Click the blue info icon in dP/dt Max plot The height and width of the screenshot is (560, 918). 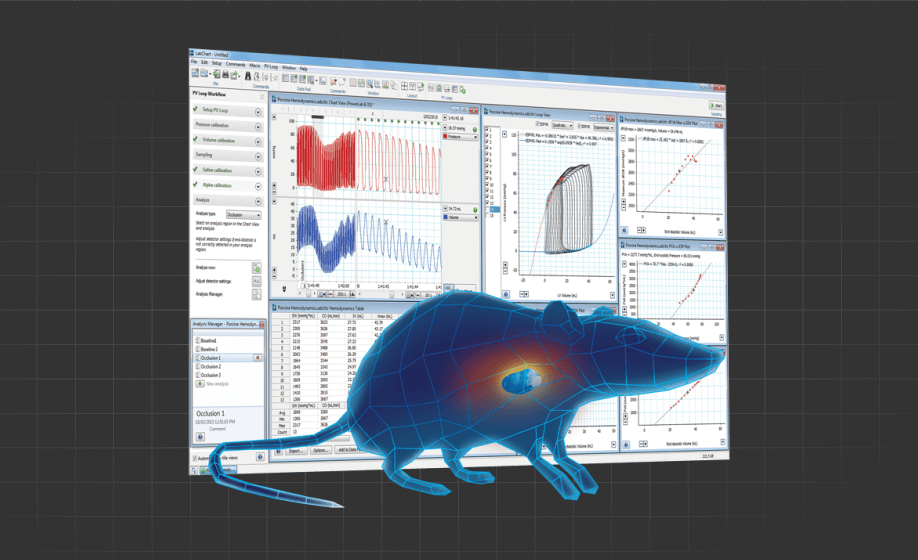[x=625, y=230]
